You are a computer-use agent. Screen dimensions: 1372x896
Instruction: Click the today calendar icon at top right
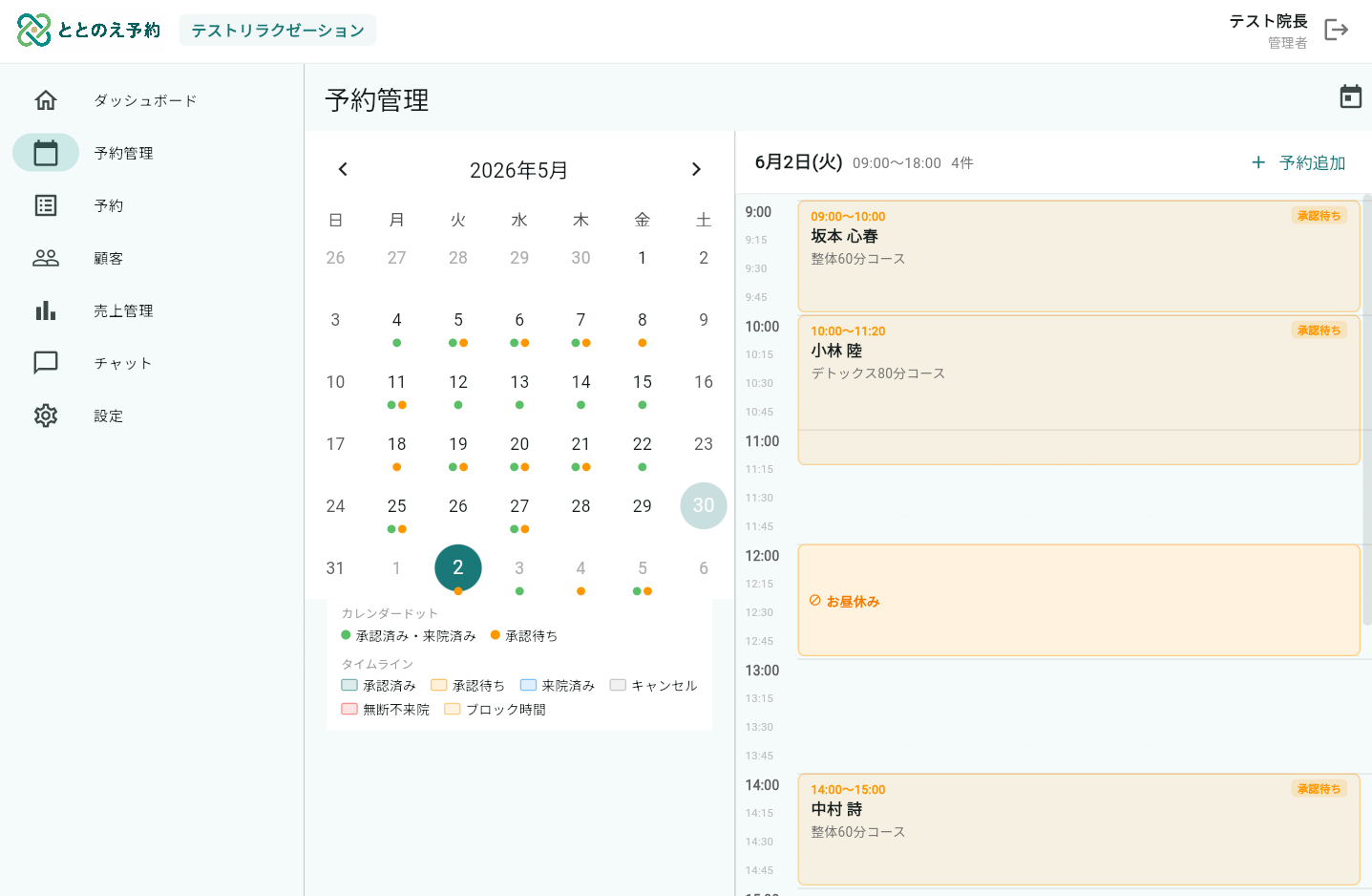[x=1351, y=96]
